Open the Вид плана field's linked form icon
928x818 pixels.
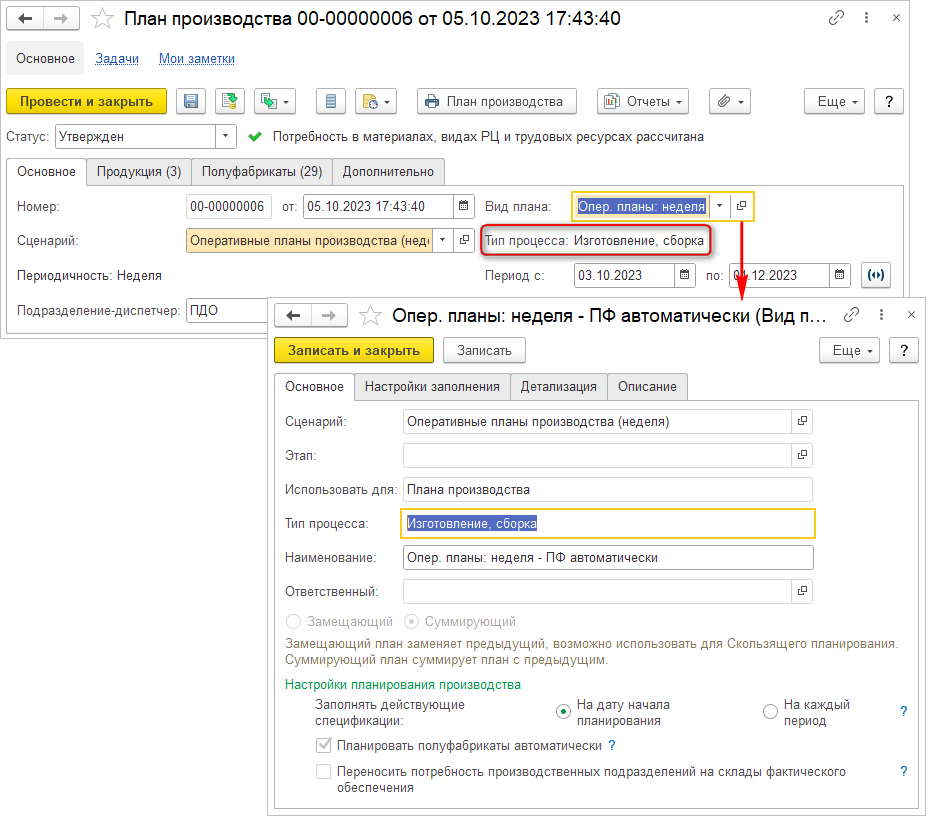click(x=742, y=207)
